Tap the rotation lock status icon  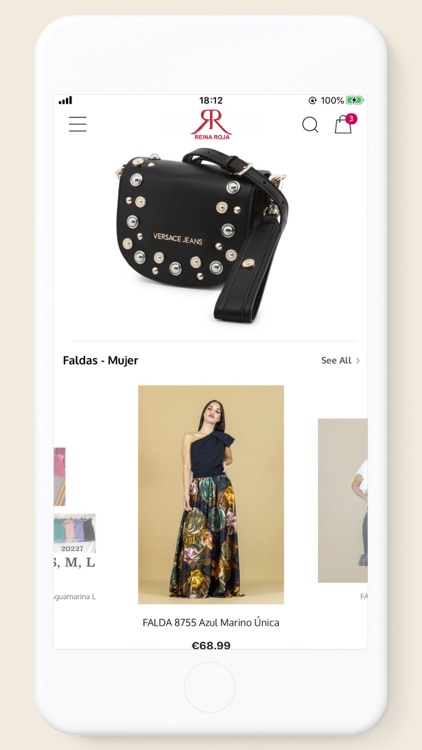tap(313, 100)
